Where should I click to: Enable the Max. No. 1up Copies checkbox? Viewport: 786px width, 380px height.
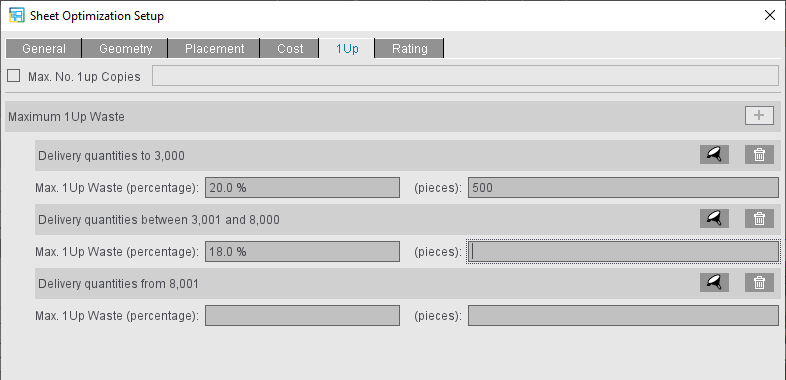coord(14,76)
